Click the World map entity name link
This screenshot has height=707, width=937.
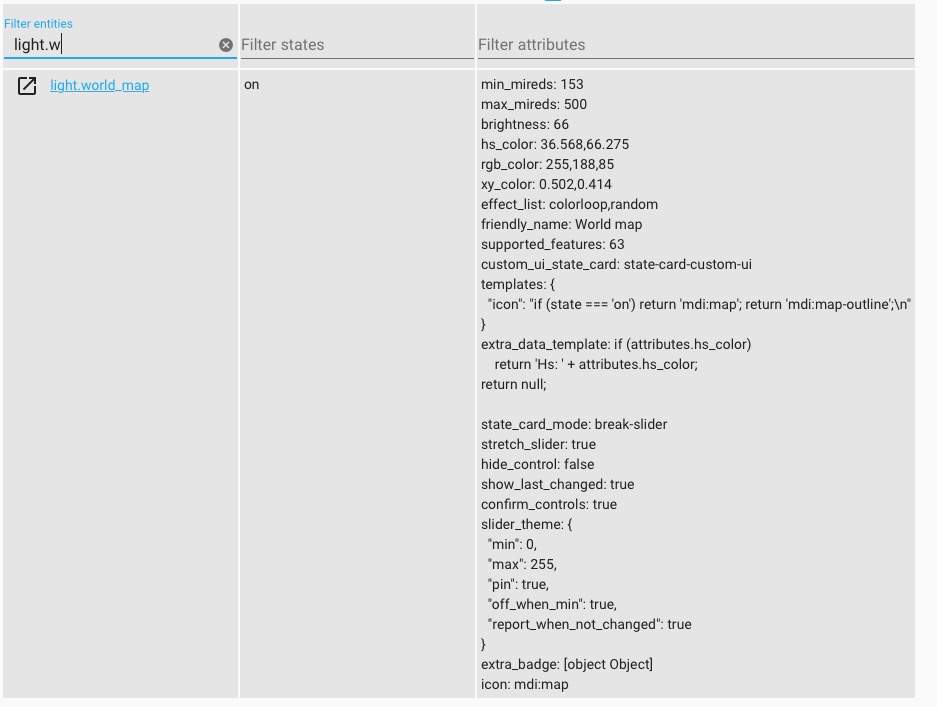[97, 85]
